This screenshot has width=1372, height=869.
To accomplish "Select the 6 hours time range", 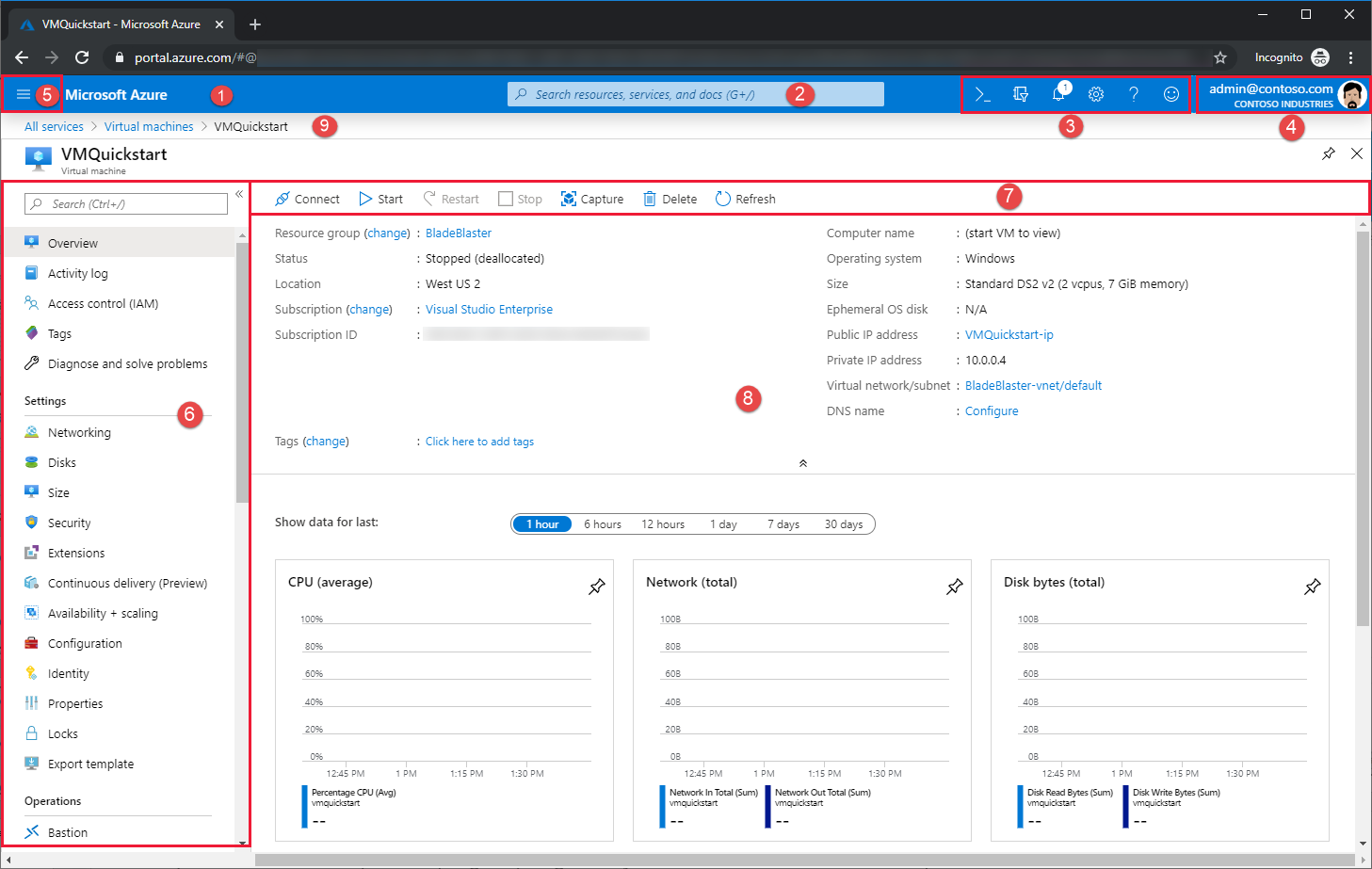I will (602, 524).
